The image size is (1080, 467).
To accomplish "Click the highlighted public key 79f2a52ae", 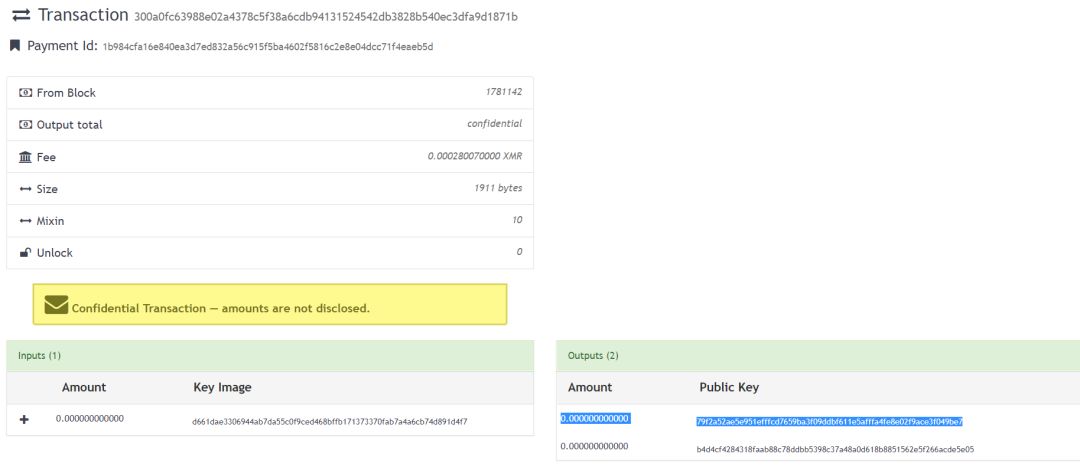I will 829,422.
